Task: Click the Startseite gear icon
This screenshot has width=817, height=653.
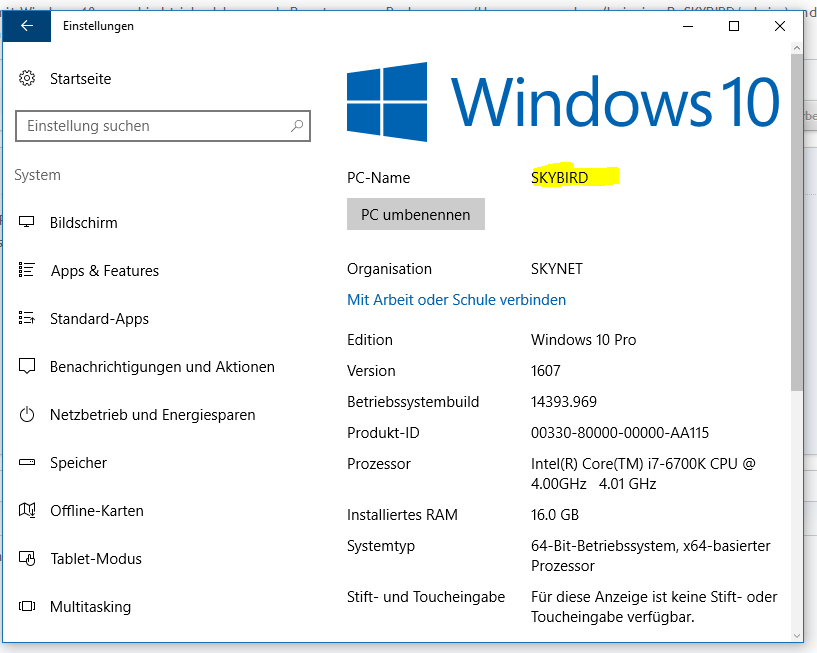Action: coord(27,79)
